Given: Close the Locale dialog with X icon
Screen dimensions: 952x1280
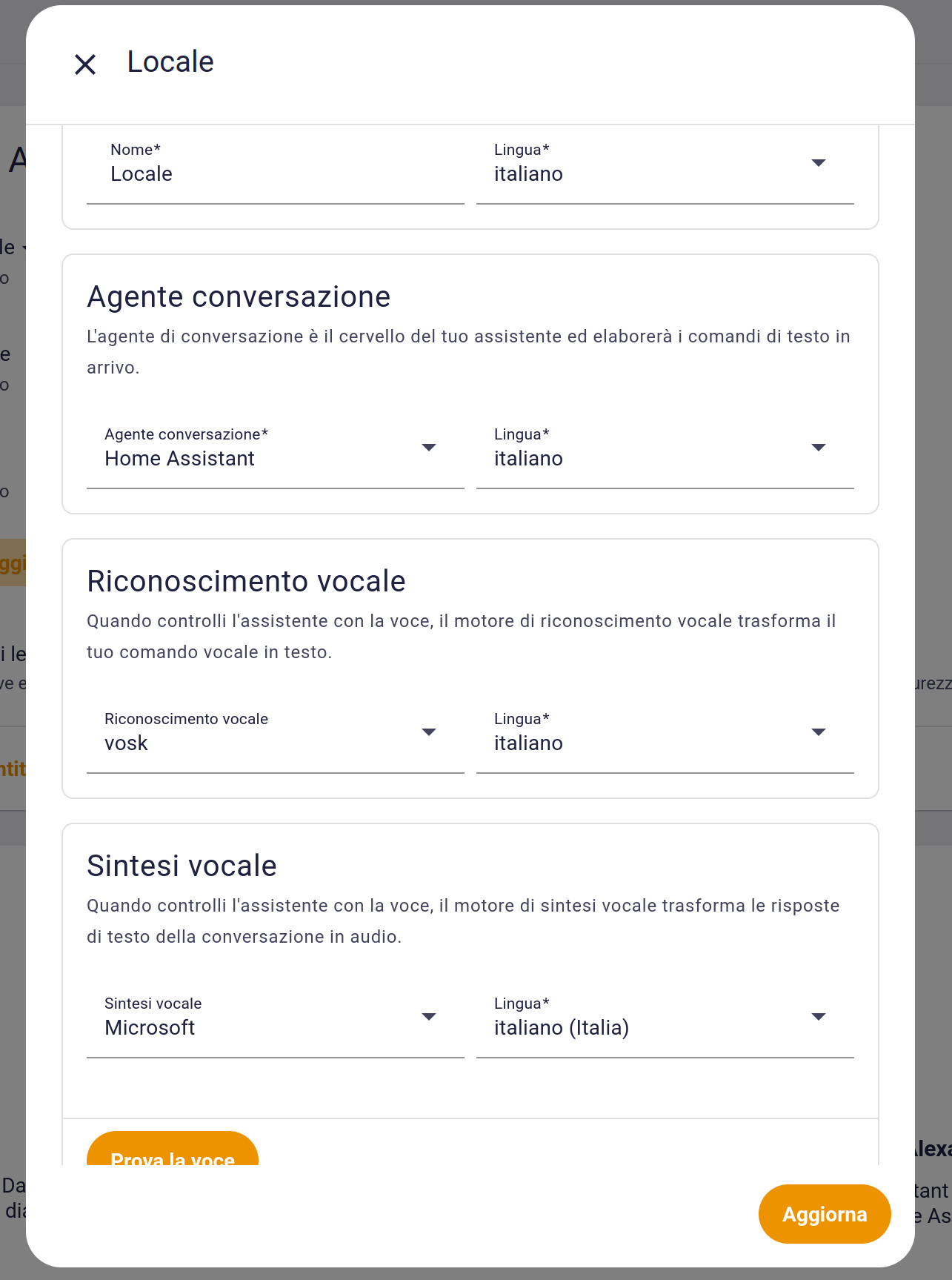Looking at the screenshot, I should click(x=85, y=64).
